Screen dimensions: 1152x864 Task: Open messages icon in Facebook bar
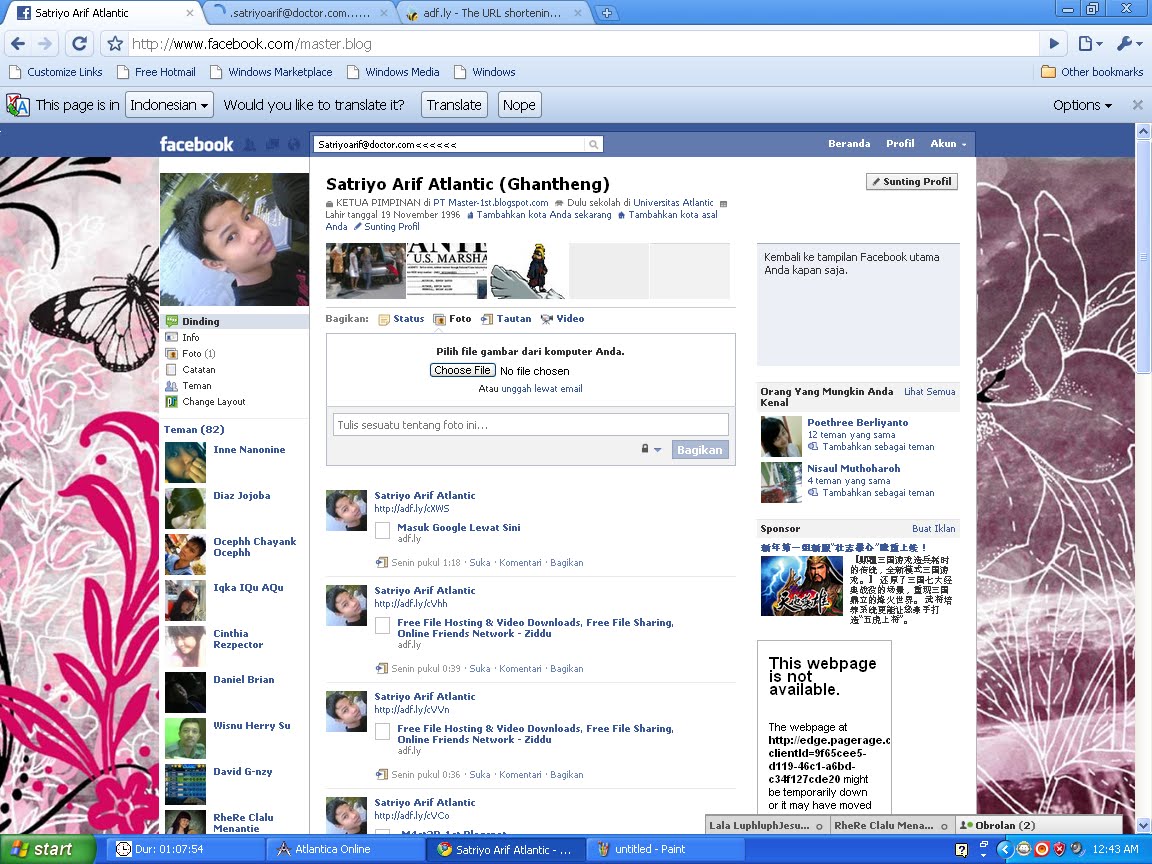pyautogui.click(x=272, y=144)
